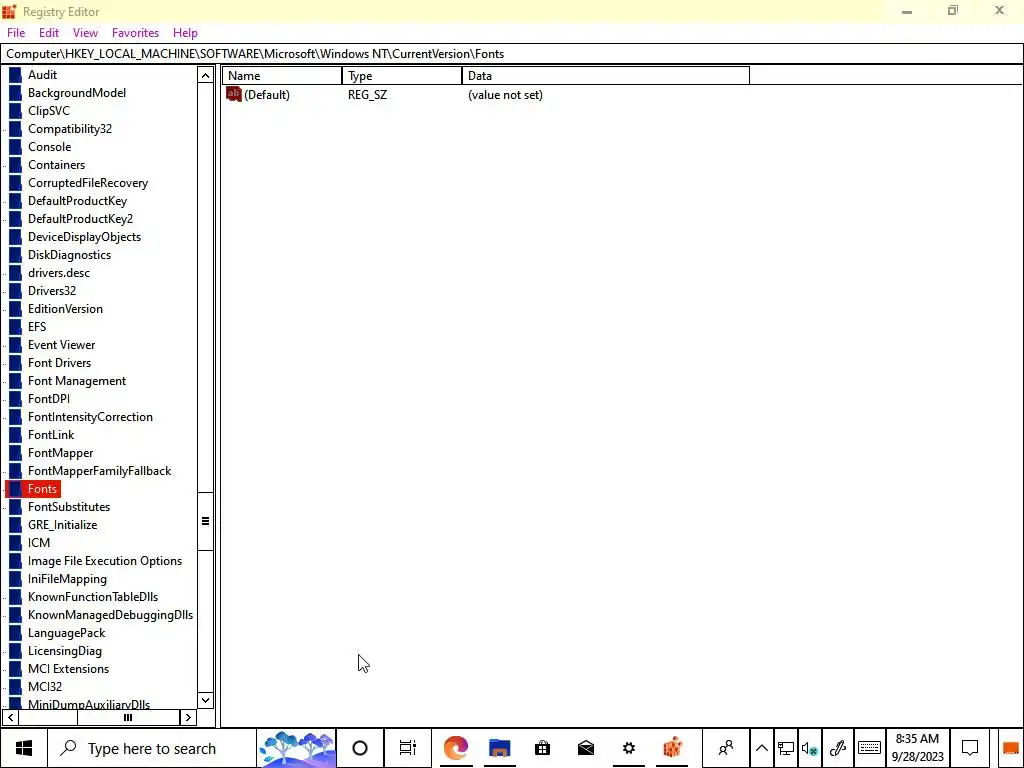Select EFS tree item
Image resolution: width=1024 pixels, height=768 pixels.
point(37,327)
